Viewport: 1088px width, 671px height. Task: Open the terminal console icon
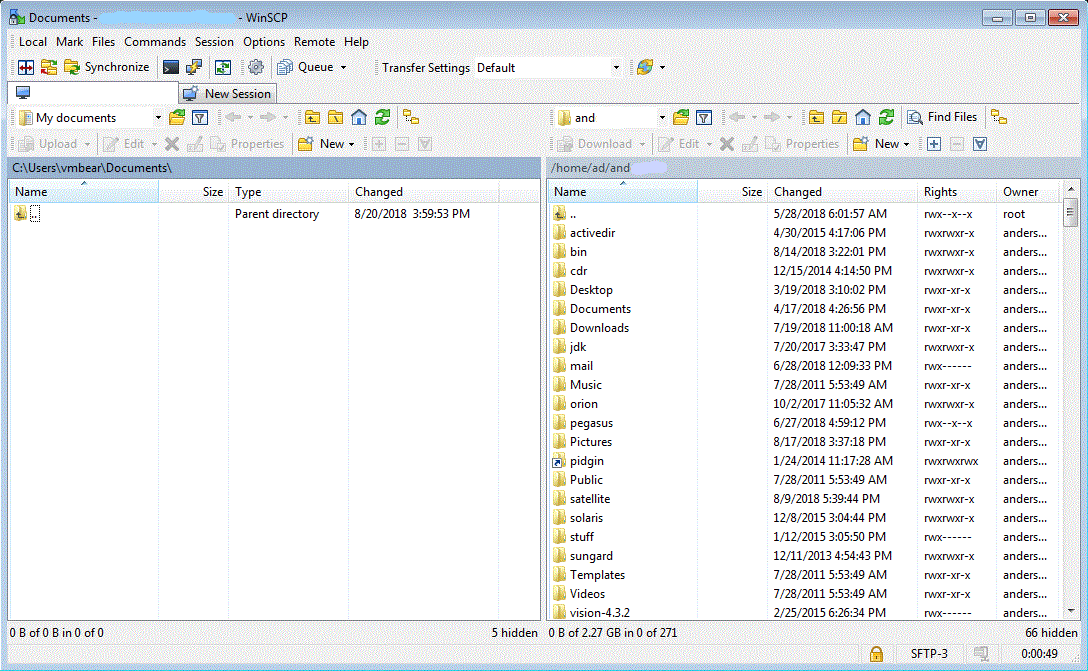171,67
